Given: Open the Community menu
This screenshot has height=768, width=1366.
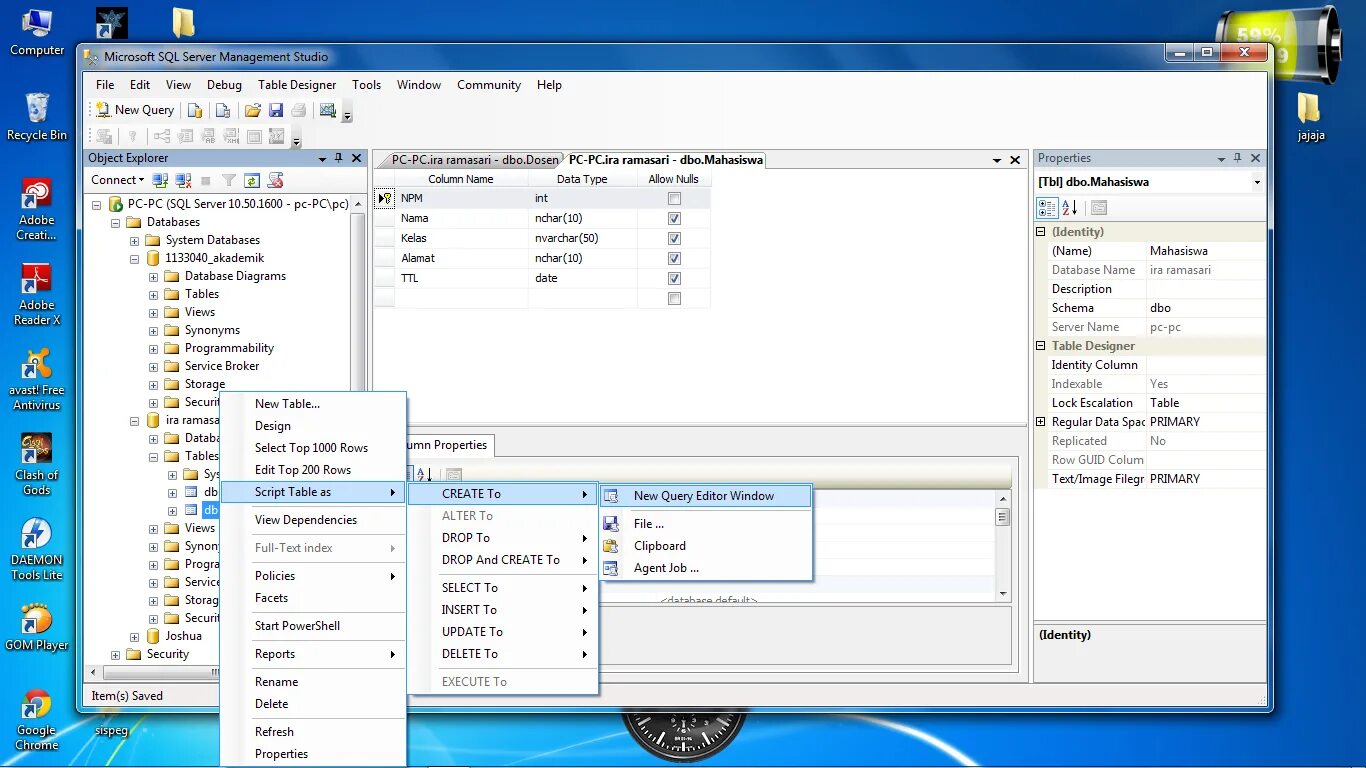Looking at the screenshot, I should click(489, 85).
